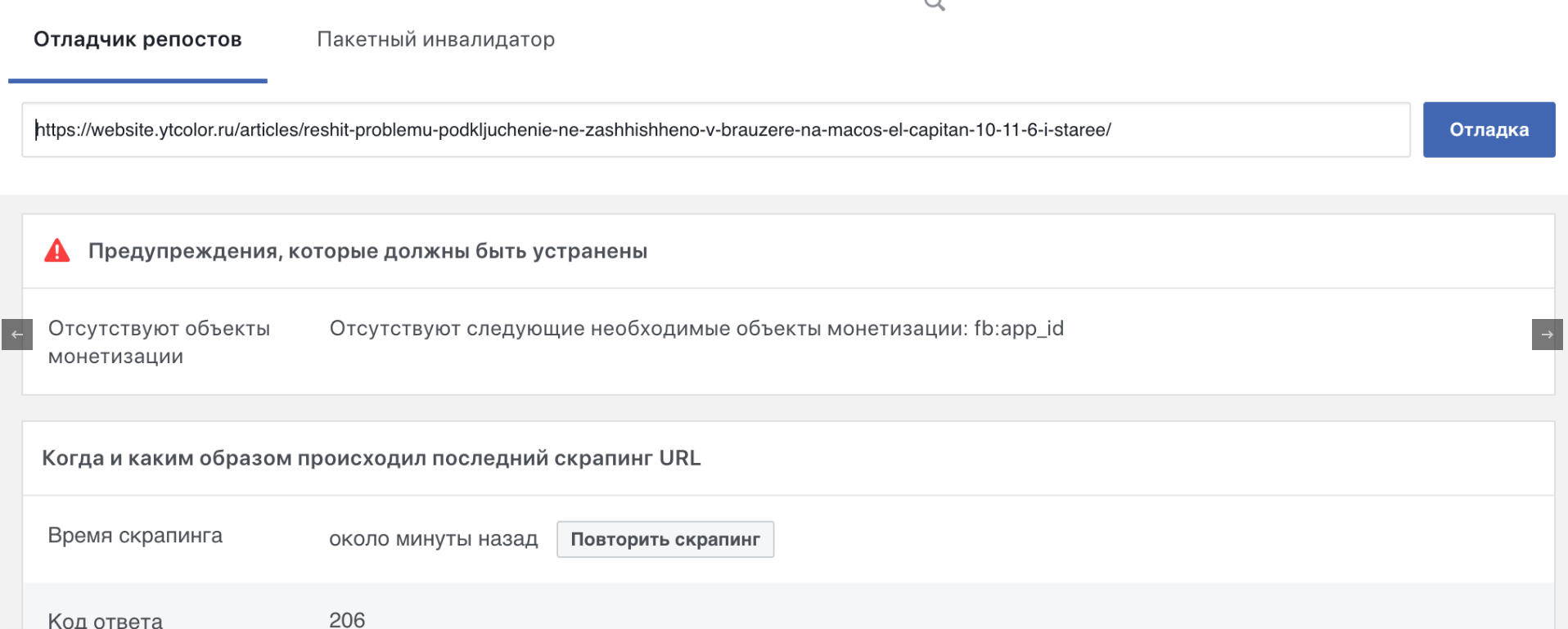Select the last URL scraping section header
1568x629 pixels.
[x=371, y=458]
